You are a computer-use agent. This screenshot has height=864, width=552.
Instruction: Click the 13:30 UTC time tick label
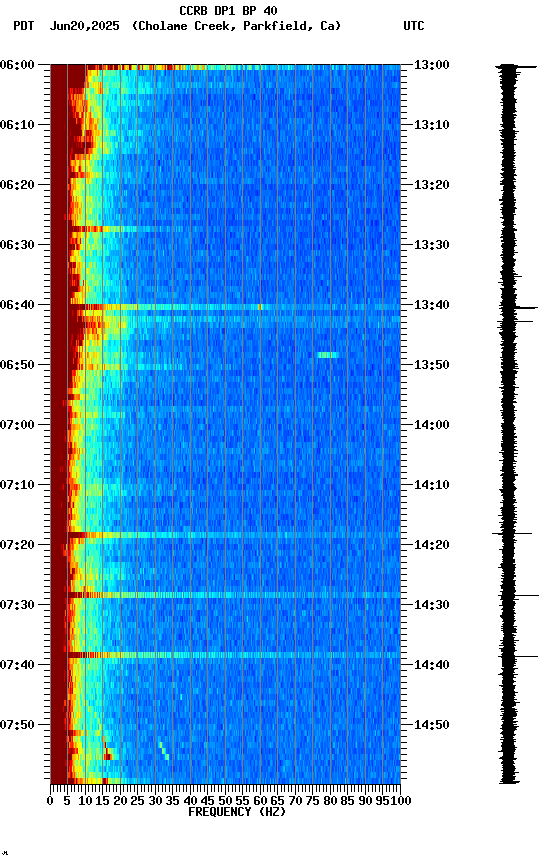[x=432, y=245]
